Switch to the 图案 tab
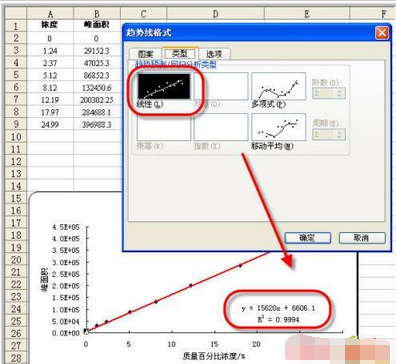 point(145,54)
